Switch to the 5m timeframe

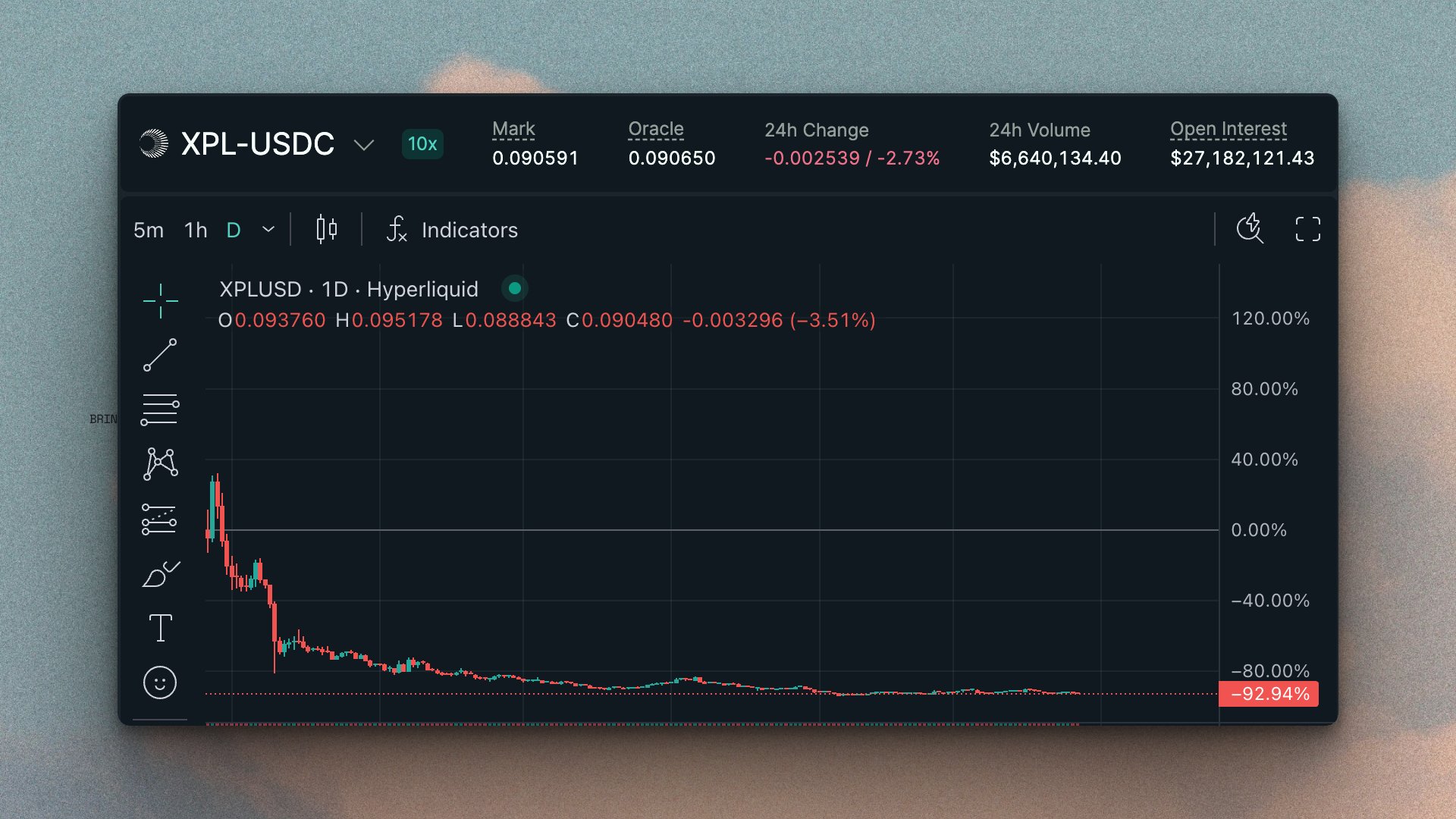point(149,230)
